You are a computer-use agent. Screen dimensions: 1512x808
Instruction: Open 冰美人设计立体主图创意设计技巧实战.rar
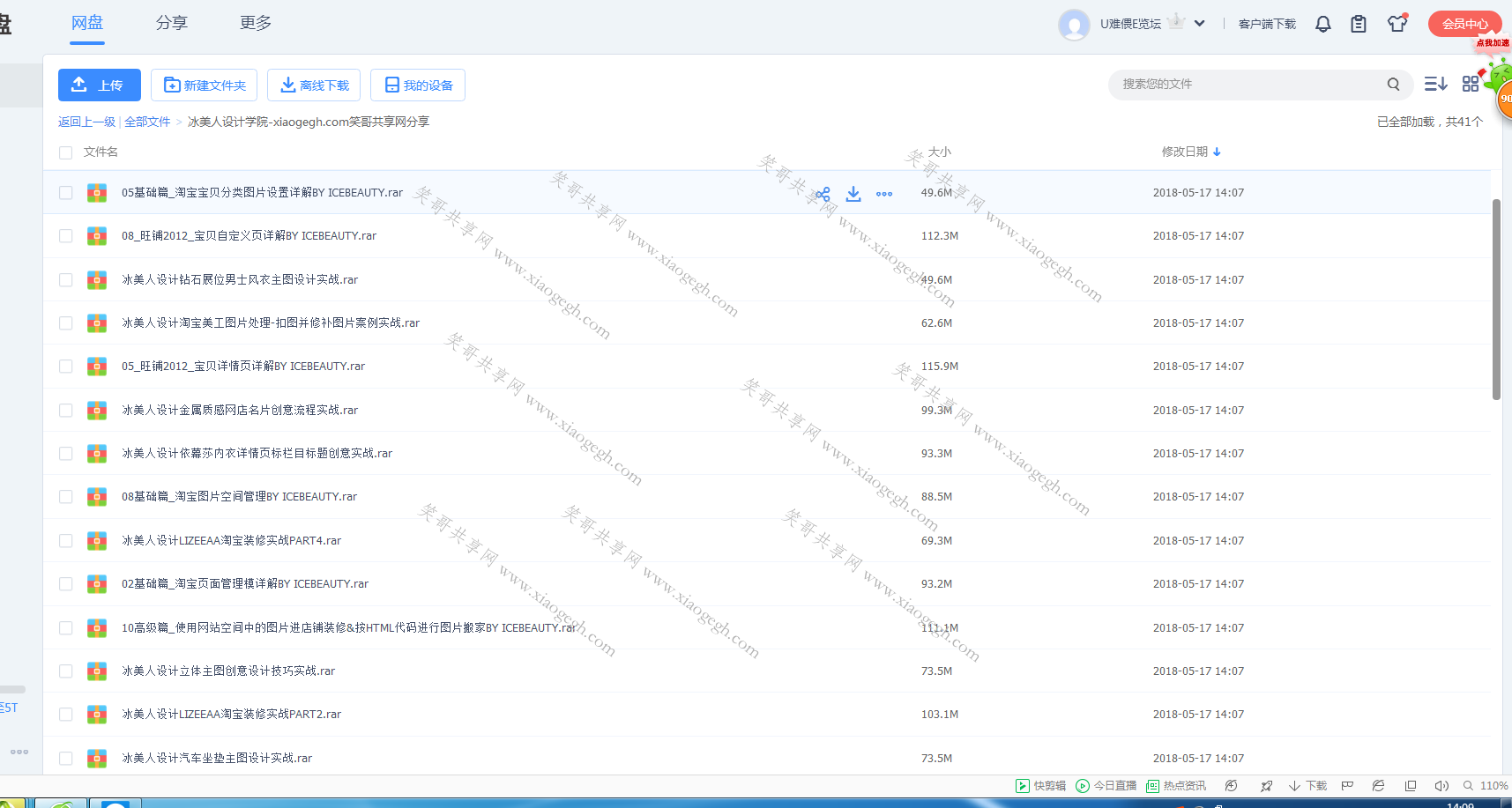228,671
